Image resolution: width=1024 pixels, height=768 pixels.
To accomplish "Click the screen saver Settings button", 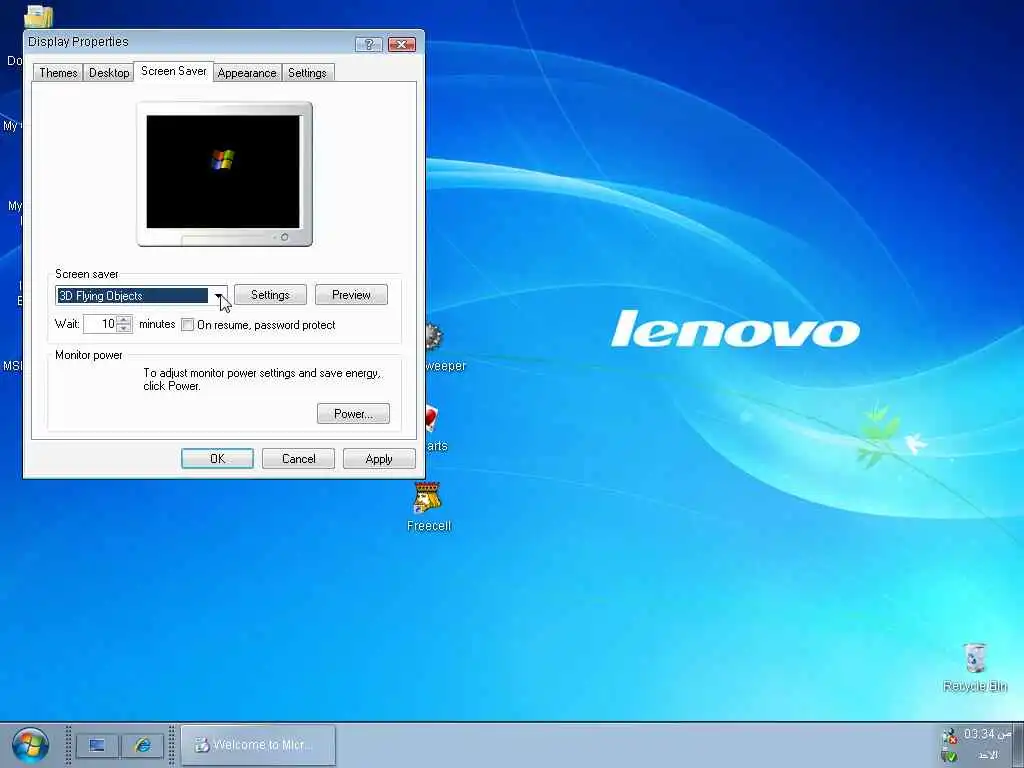I will [x=270, y=295].
